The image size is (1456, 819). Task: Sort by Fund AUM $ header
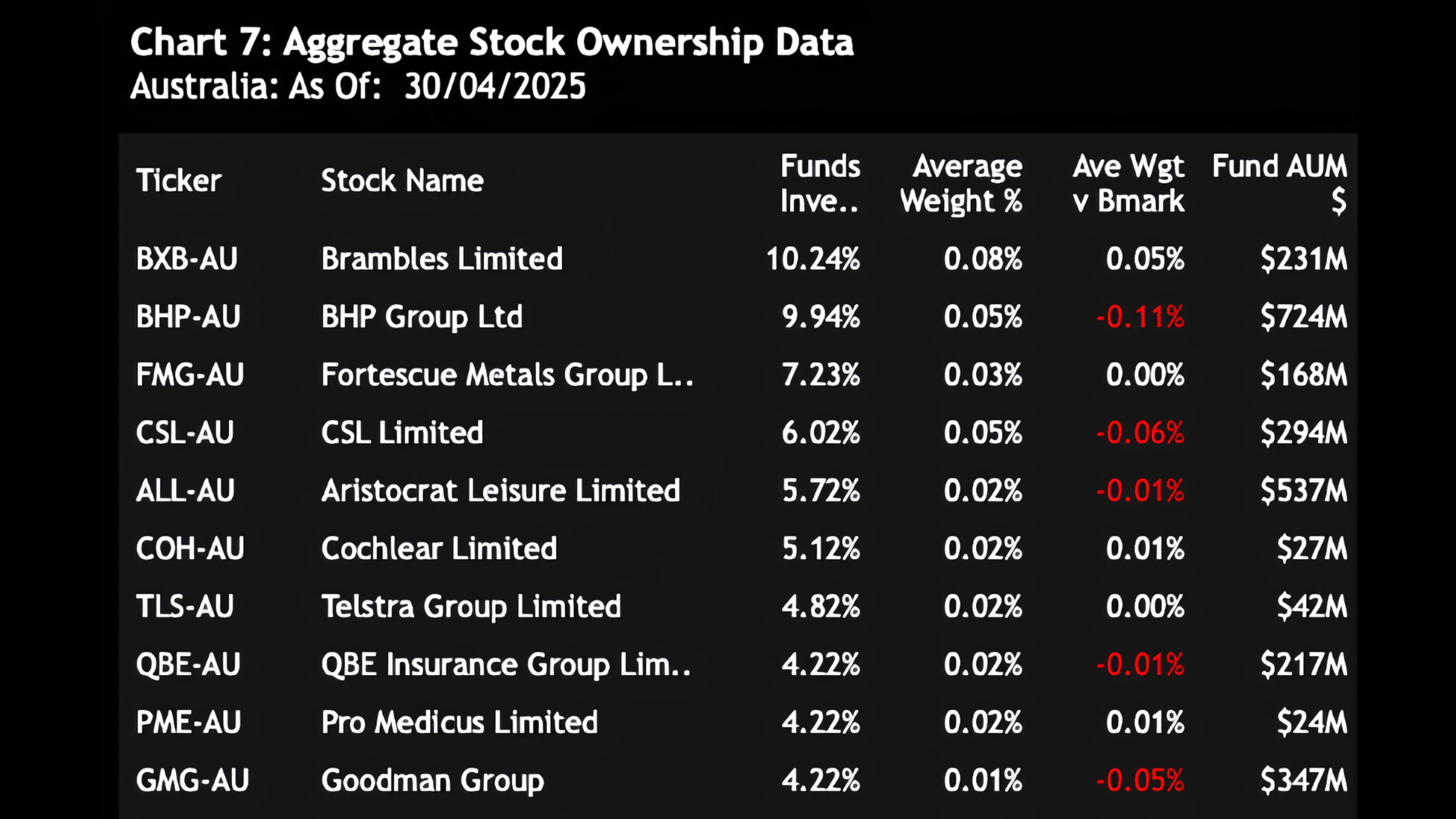[1279, 184]
